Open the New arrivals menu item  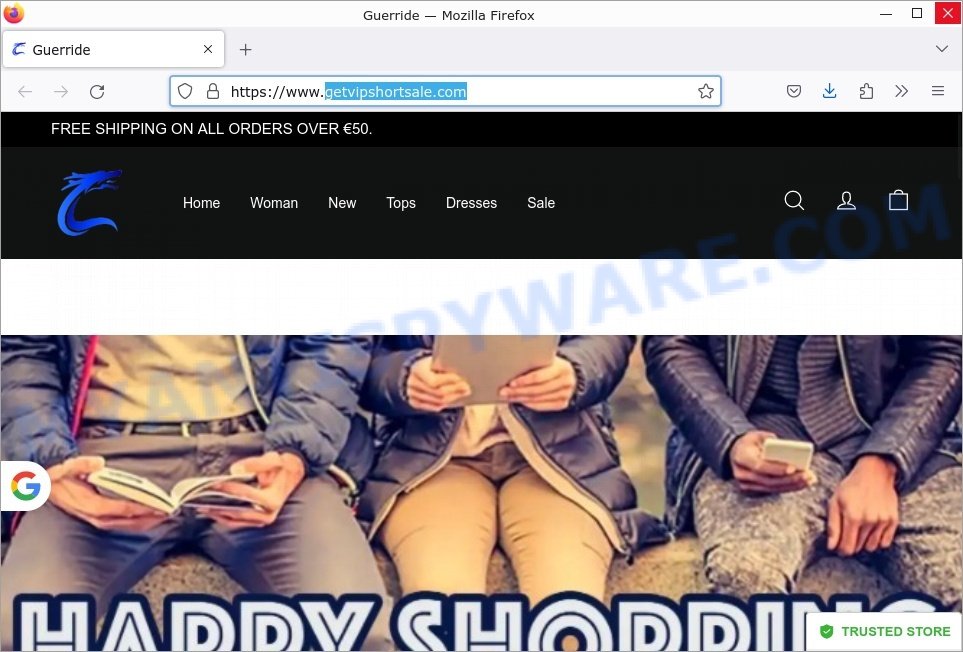coord(342,203)
